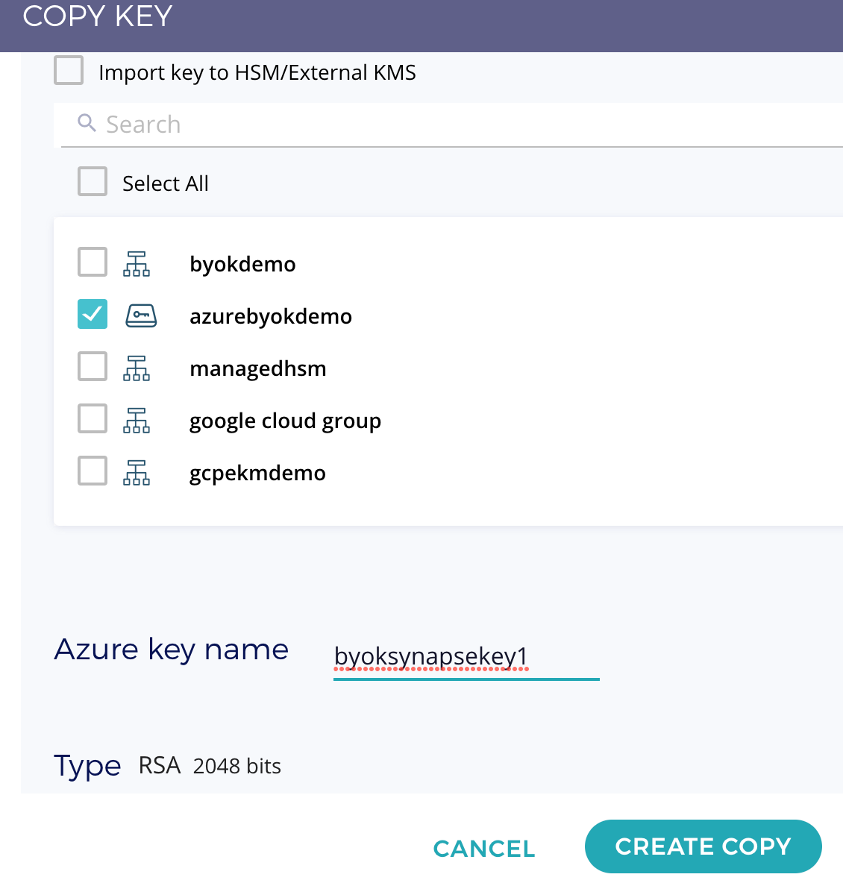
Task: Check the byokdemo checkbox
Action: click(x=93, y=262)
